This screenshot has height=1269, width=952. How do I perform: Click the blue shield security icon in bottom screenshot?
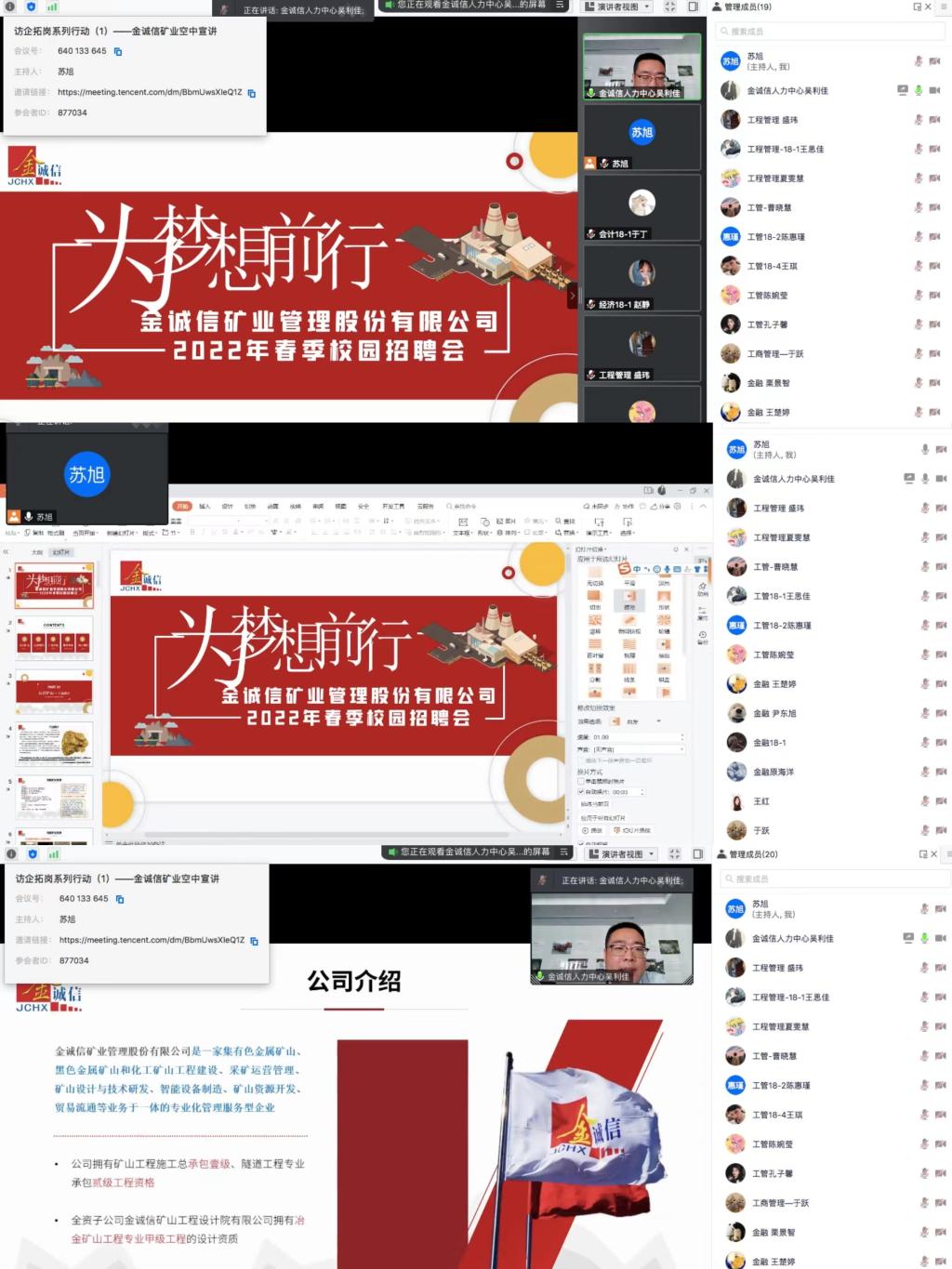tap(33, 853)
